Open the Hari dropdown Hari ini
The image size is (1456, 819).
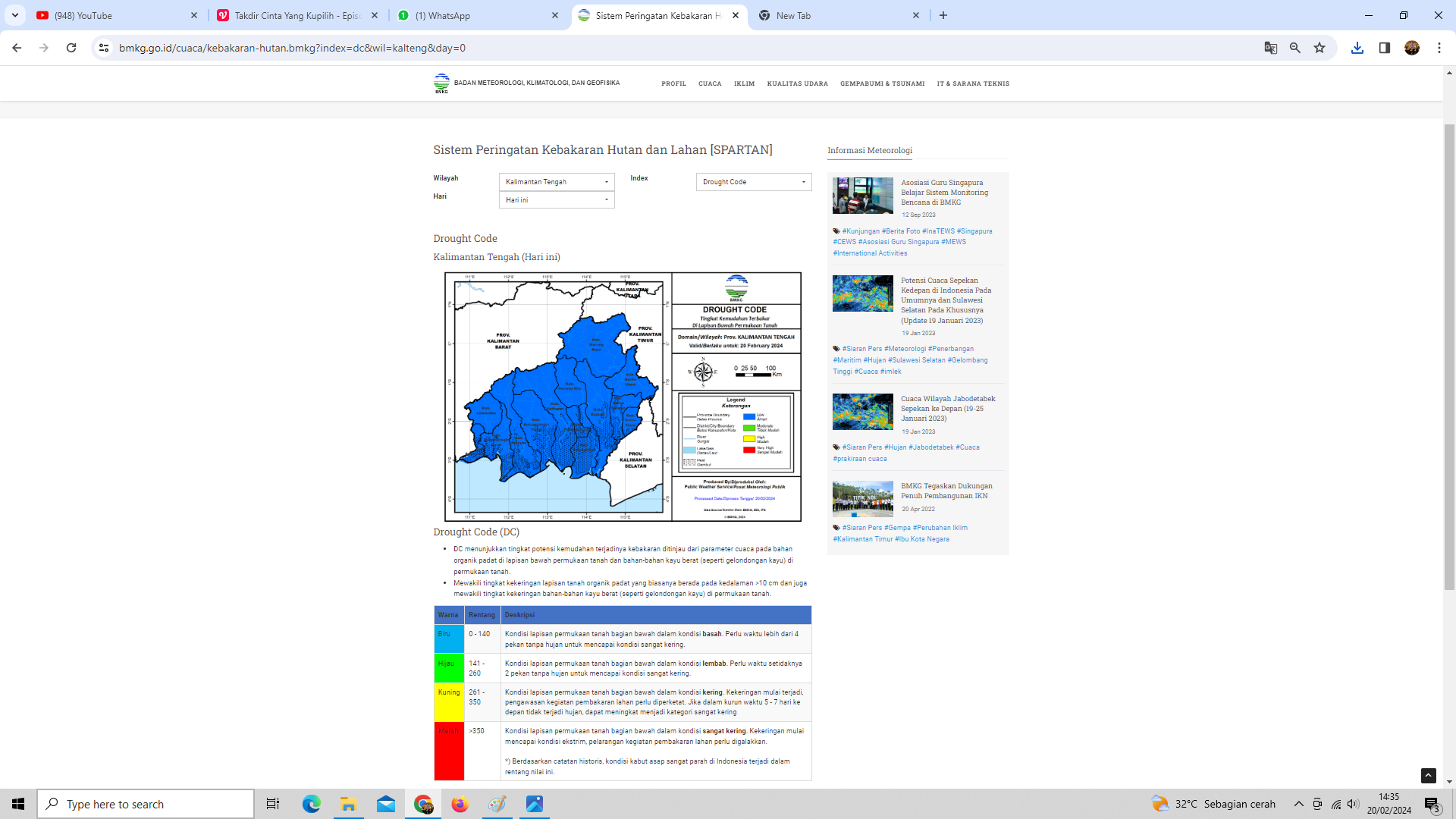click(x=557, y=200)
